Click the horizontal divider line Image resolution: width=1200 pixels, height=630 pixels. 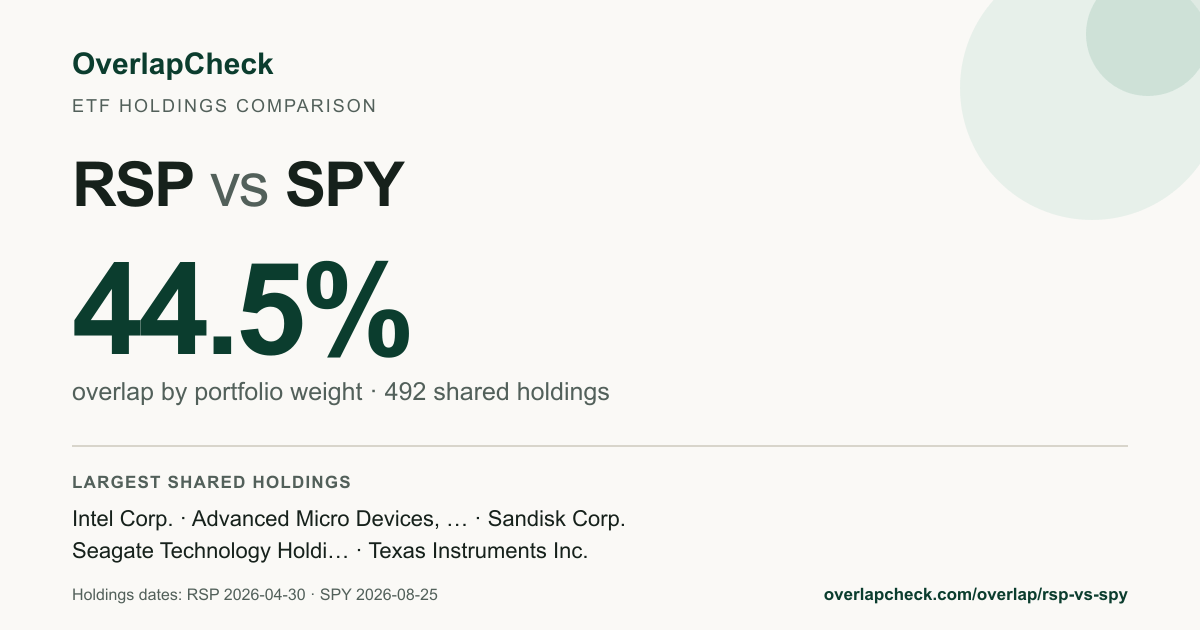tap(600, 445)
